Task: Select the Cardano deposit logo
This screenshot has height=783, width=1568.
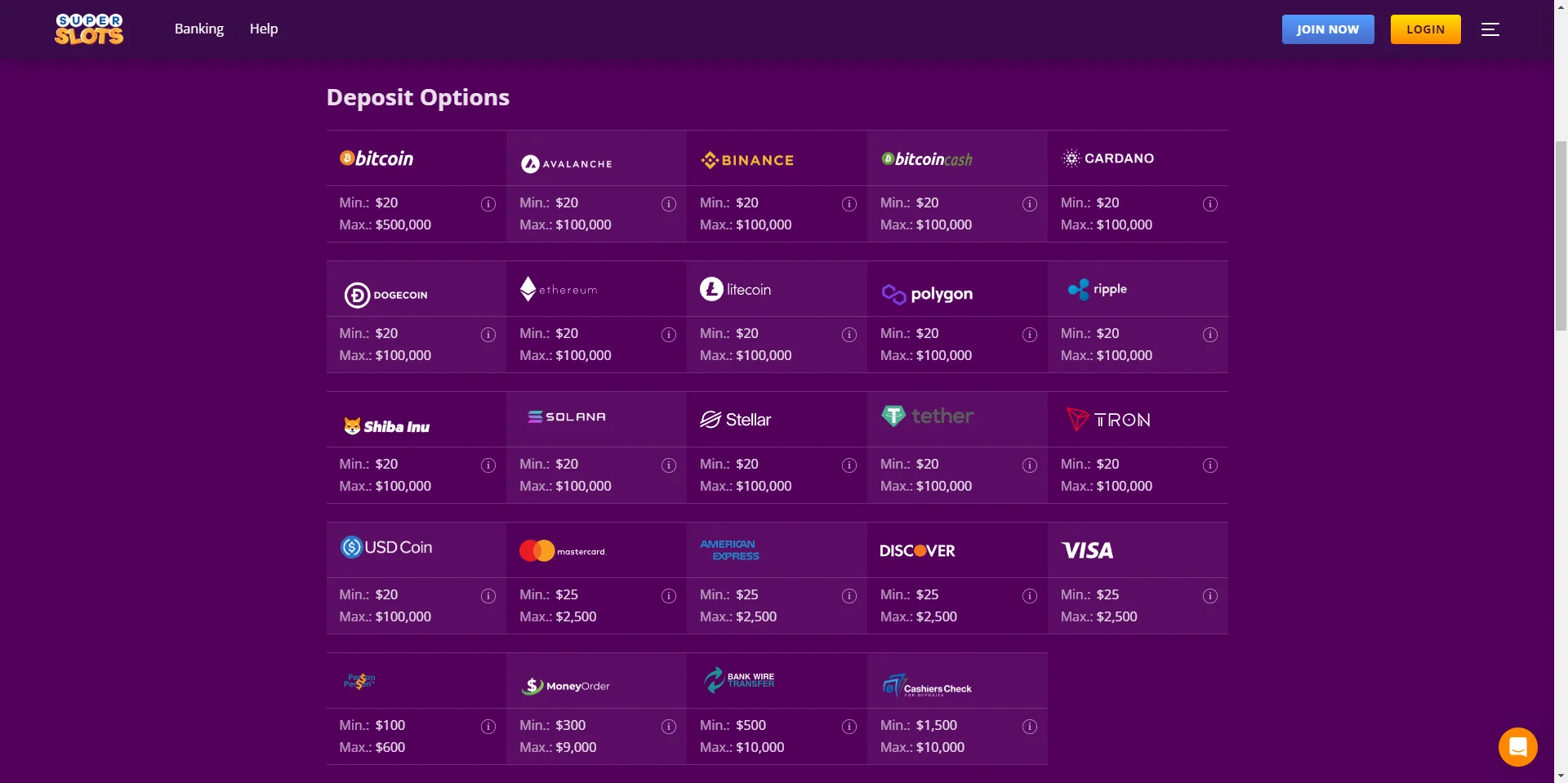Action: 1107,158
